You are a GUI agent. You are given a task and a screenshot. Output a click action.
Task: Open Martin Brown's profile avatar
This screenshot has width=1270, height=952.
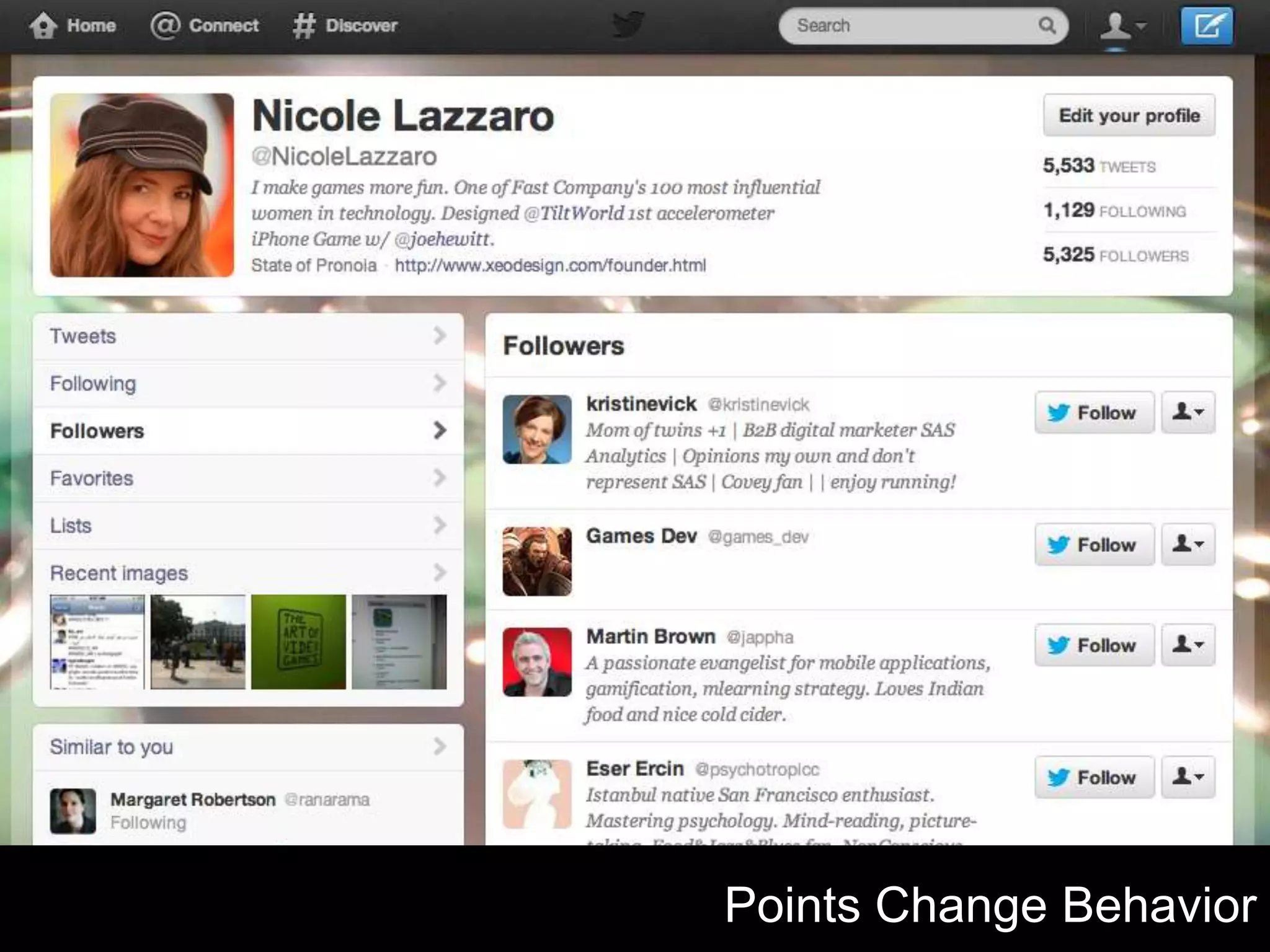pyautogui.click(x=537, y=662)
